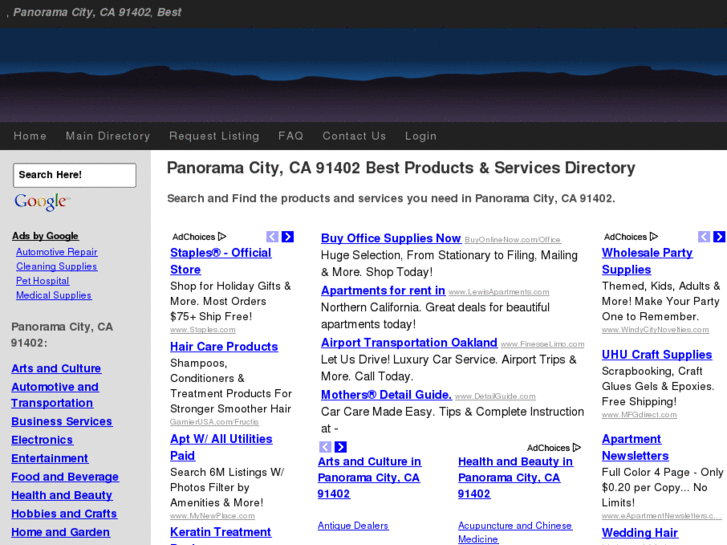Open Acupuncture and Chinese Medicine link

[515, 532]
